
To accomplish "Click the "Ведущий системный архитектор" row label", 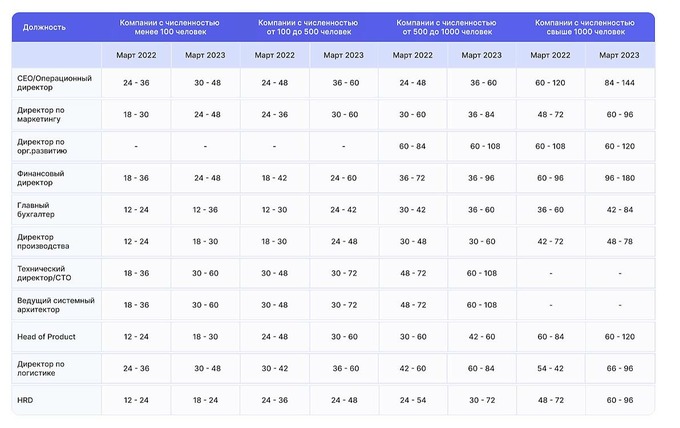I will (56, 305).
